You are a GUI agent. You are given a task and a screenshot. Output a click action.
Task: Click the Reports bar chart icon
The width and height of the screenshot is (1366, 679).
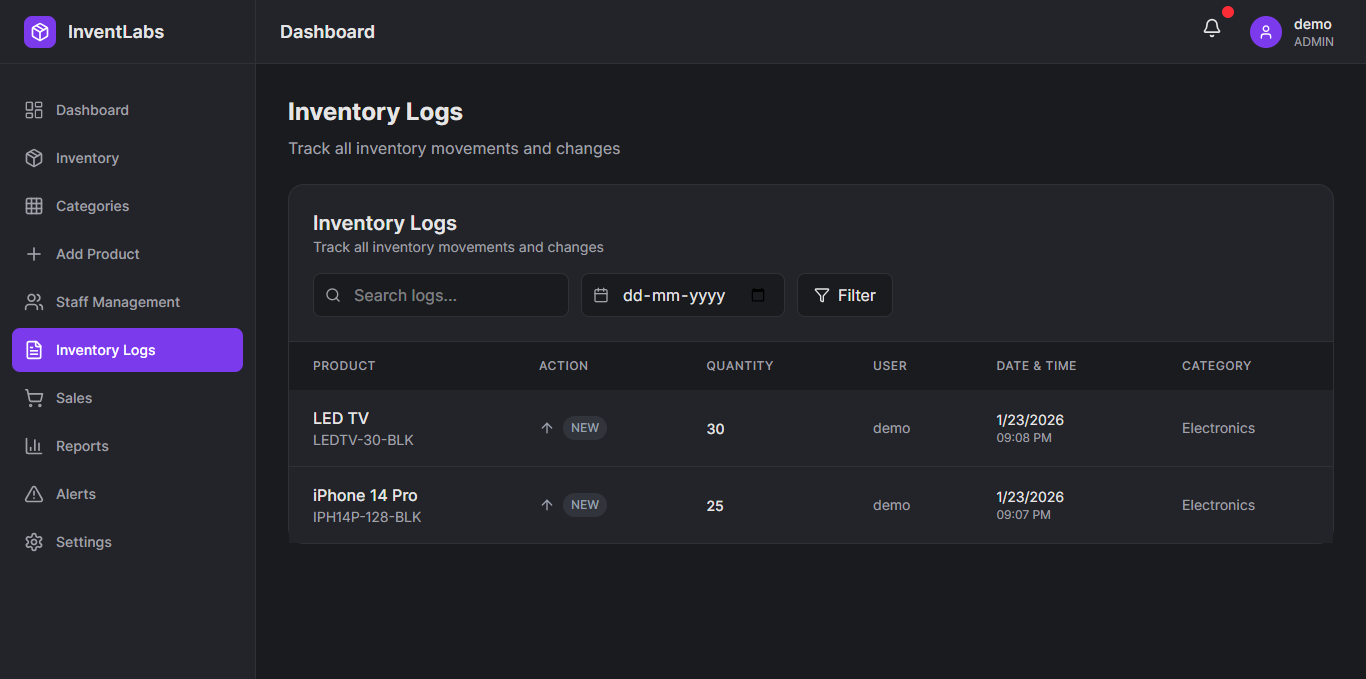pyautogui.click(x=34, y=446)
